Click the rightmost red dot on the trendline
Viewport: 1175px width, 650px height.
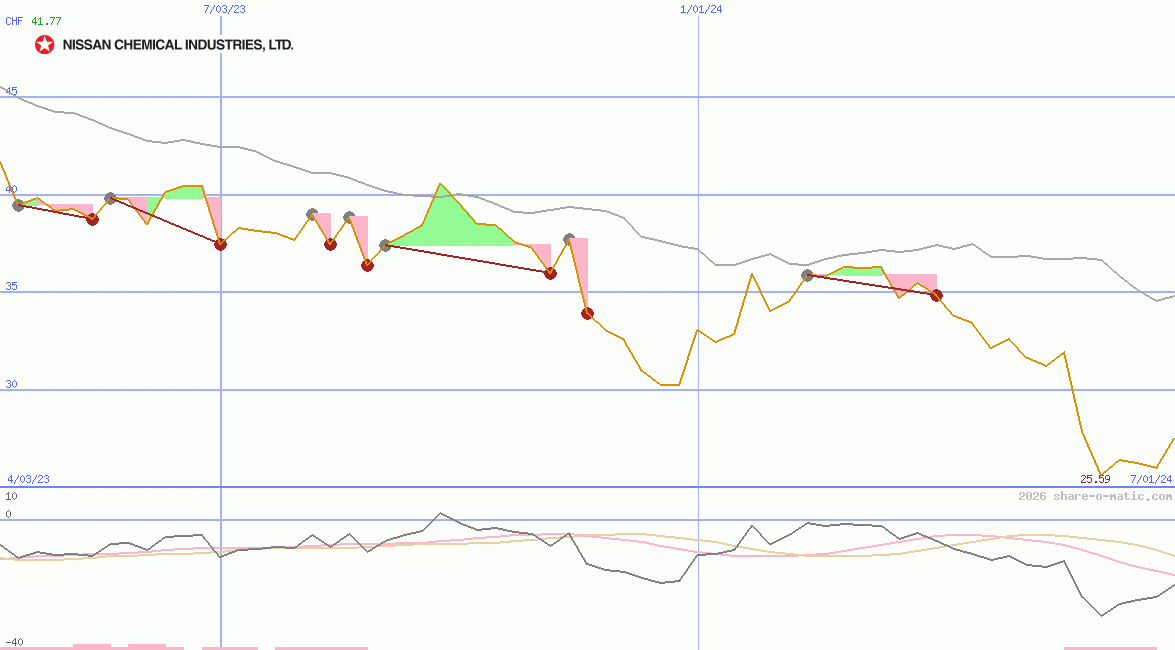pos(936,295)
